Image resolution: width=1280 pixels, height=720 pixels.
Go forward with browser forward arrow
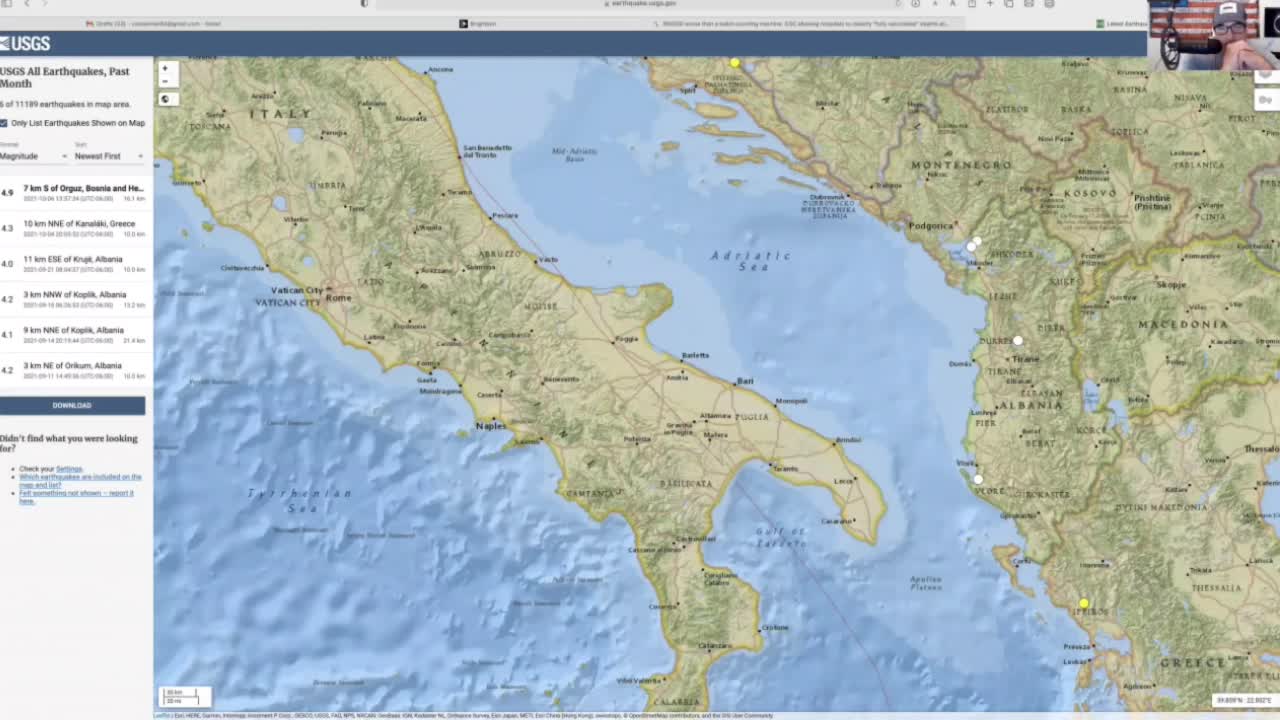(45, 4)
